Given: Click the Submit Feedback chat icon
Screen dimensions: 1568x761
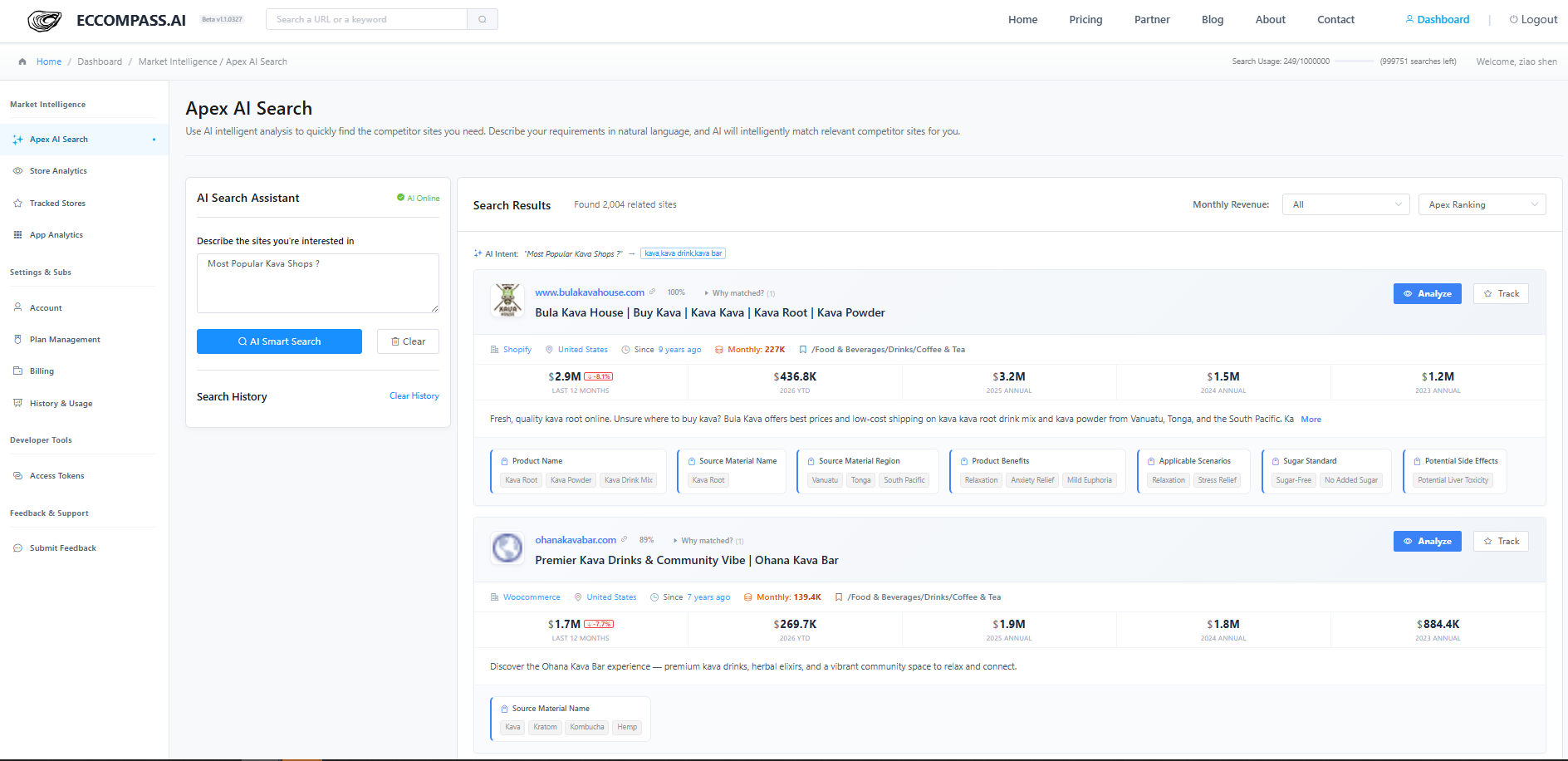Looking at the screenshot, I should (x=17, y=548).
